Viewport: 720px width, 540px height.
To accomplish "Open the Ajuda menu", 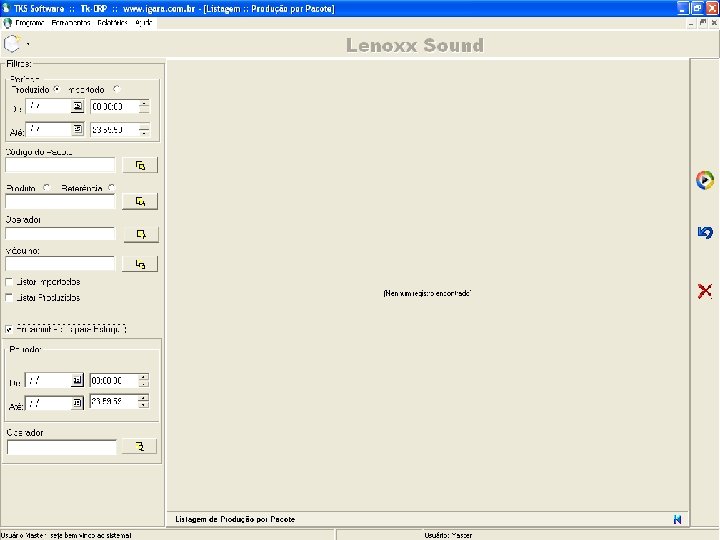I will coord(144,22).
